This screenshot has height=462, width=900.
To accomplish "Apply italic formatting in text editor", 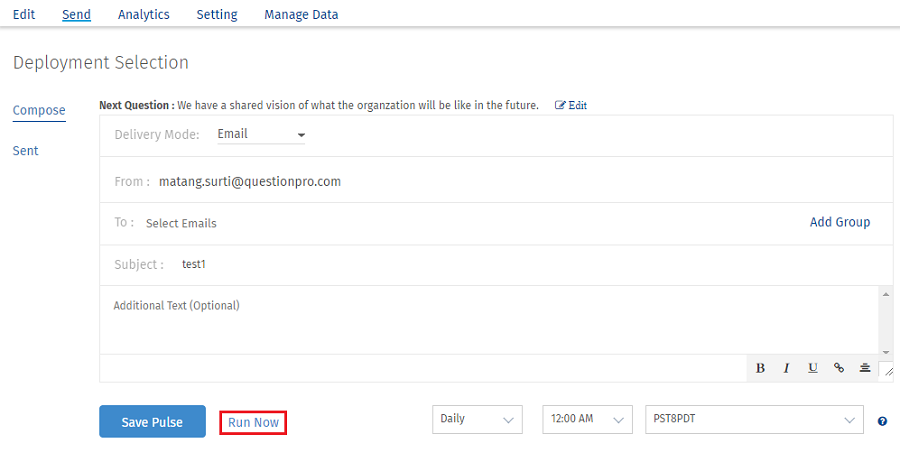I will tap(787, 368).
